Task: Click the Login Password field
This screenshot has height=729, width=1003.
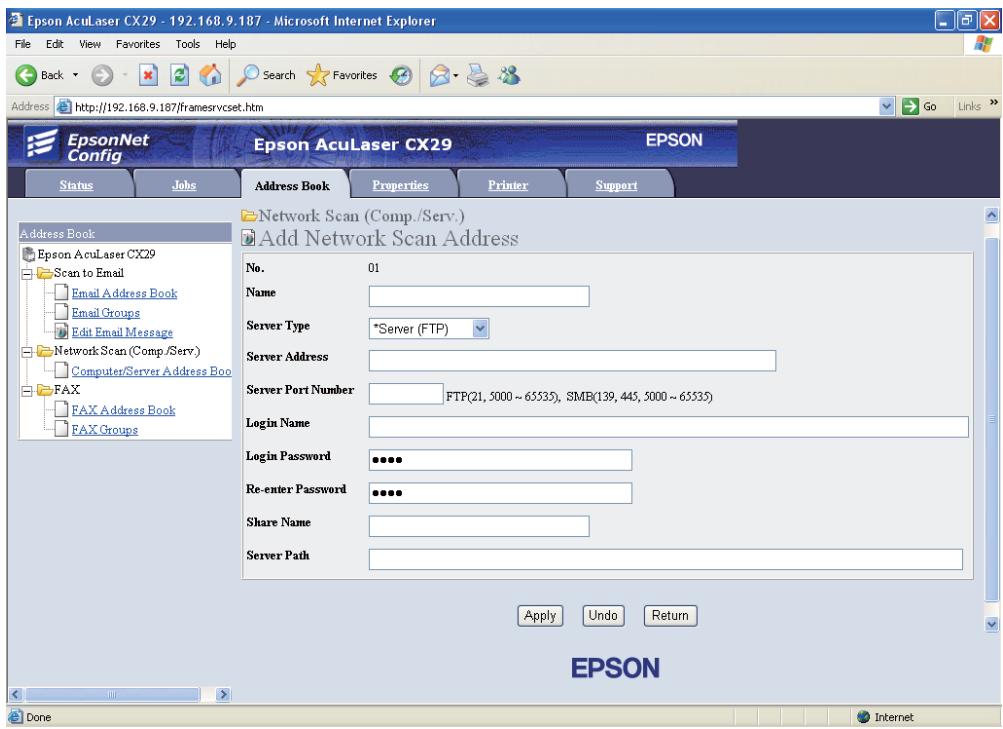Action: (500, 460)
